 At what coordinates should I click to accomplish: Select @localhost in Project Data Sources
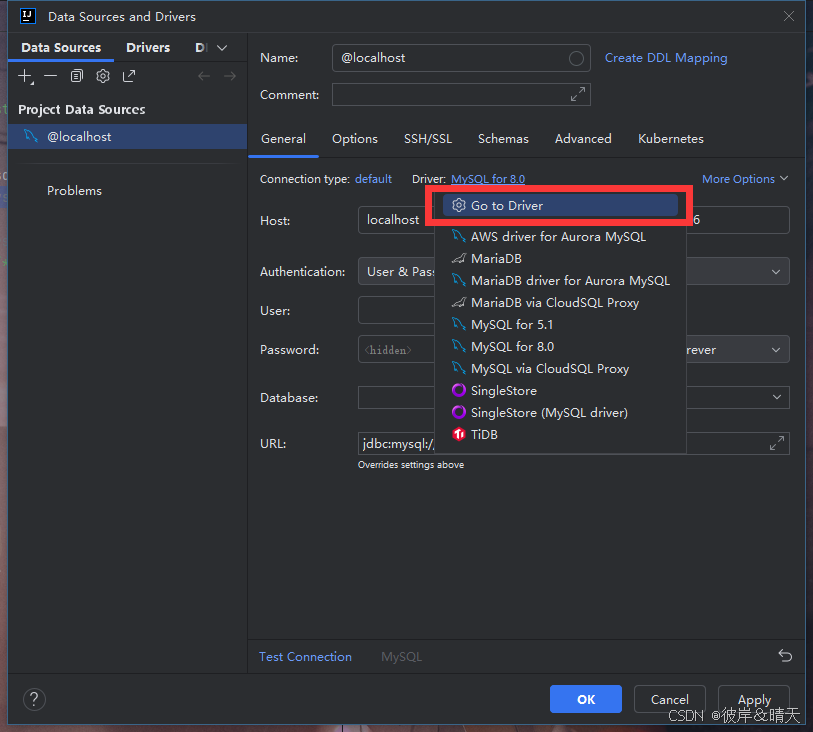tap(128, 136)
